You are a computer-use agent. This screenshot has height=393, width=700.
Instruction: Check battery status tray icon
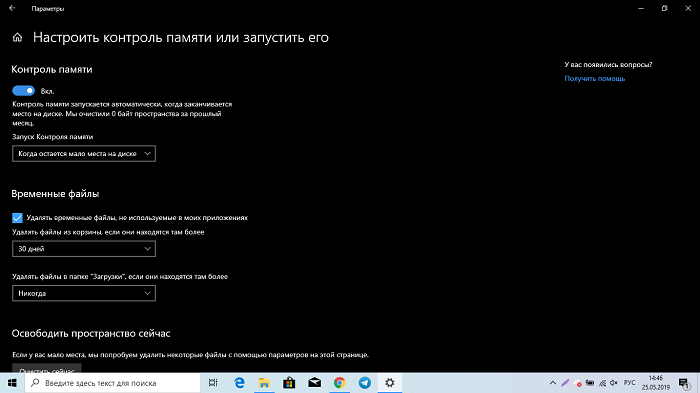click(590, 383)
